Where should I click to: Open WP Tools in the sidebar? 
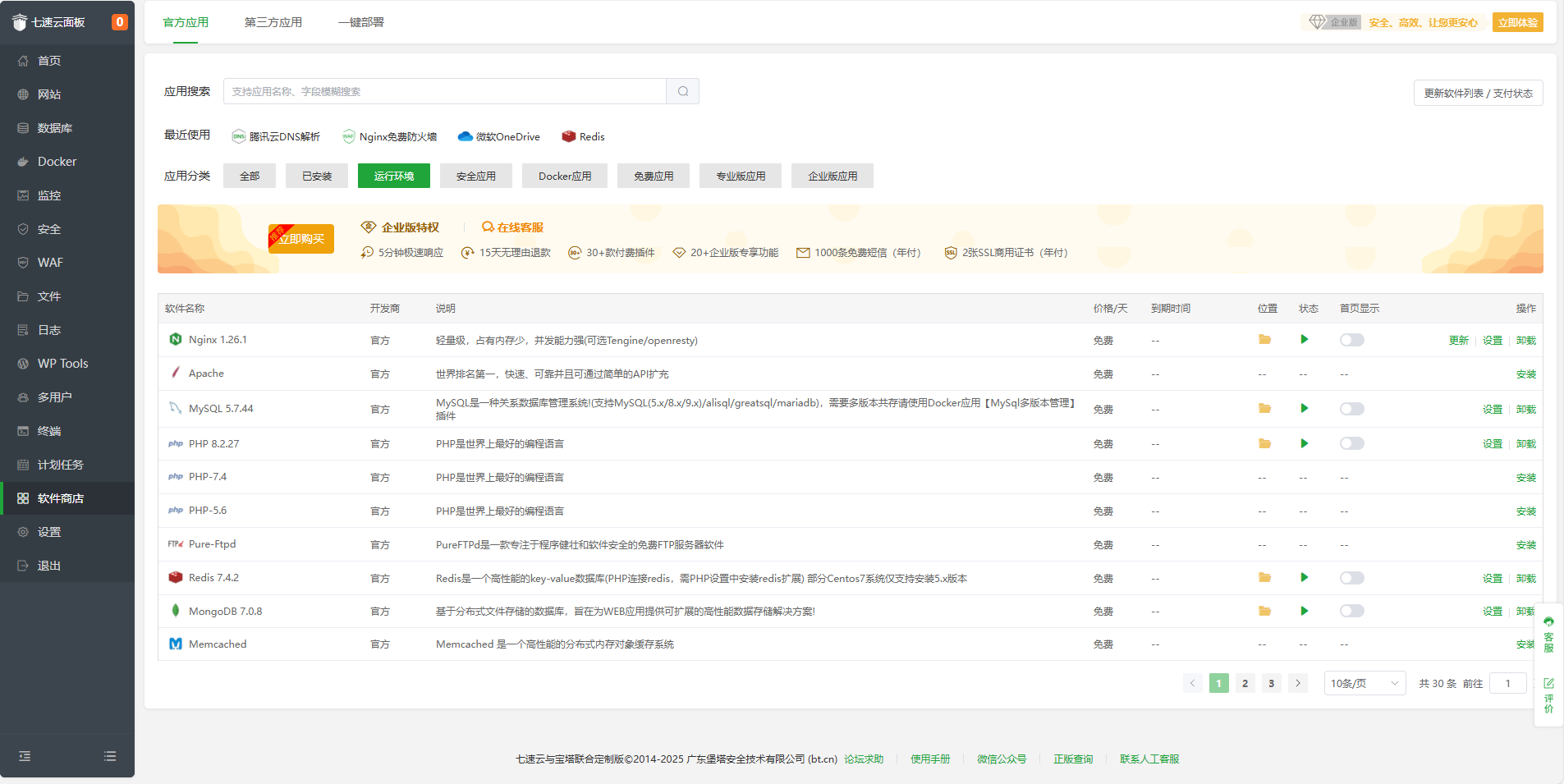pos(67,364)
